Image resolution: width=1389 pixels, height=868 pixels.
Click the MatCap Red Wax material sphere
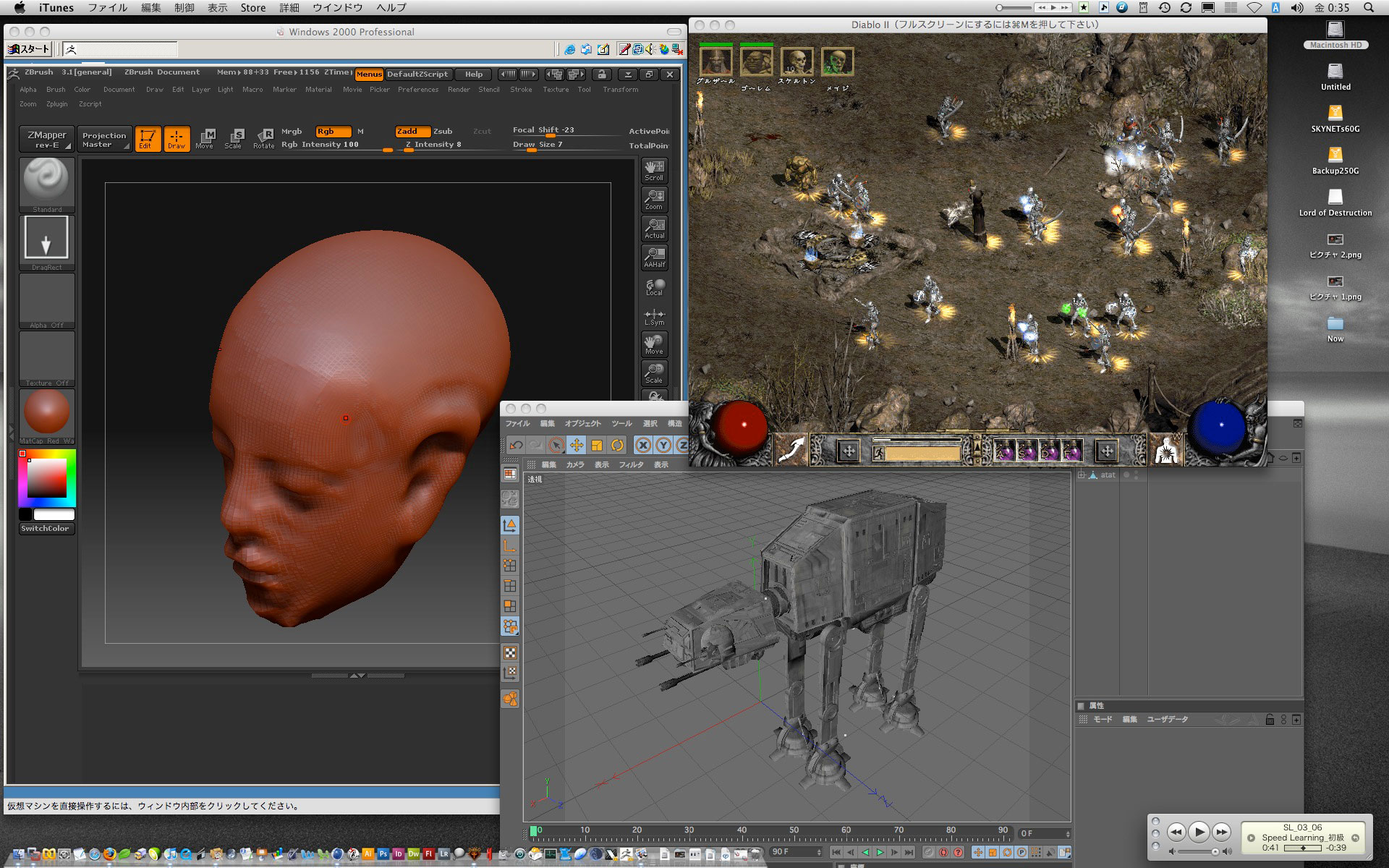pyautogui.click(x=46, y=412)
